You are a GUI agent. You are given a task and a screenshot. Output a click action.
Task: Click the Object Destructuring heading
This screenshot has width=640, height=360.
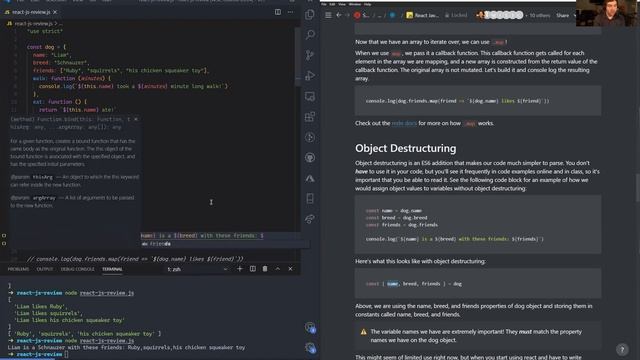(x=405, y=148)
